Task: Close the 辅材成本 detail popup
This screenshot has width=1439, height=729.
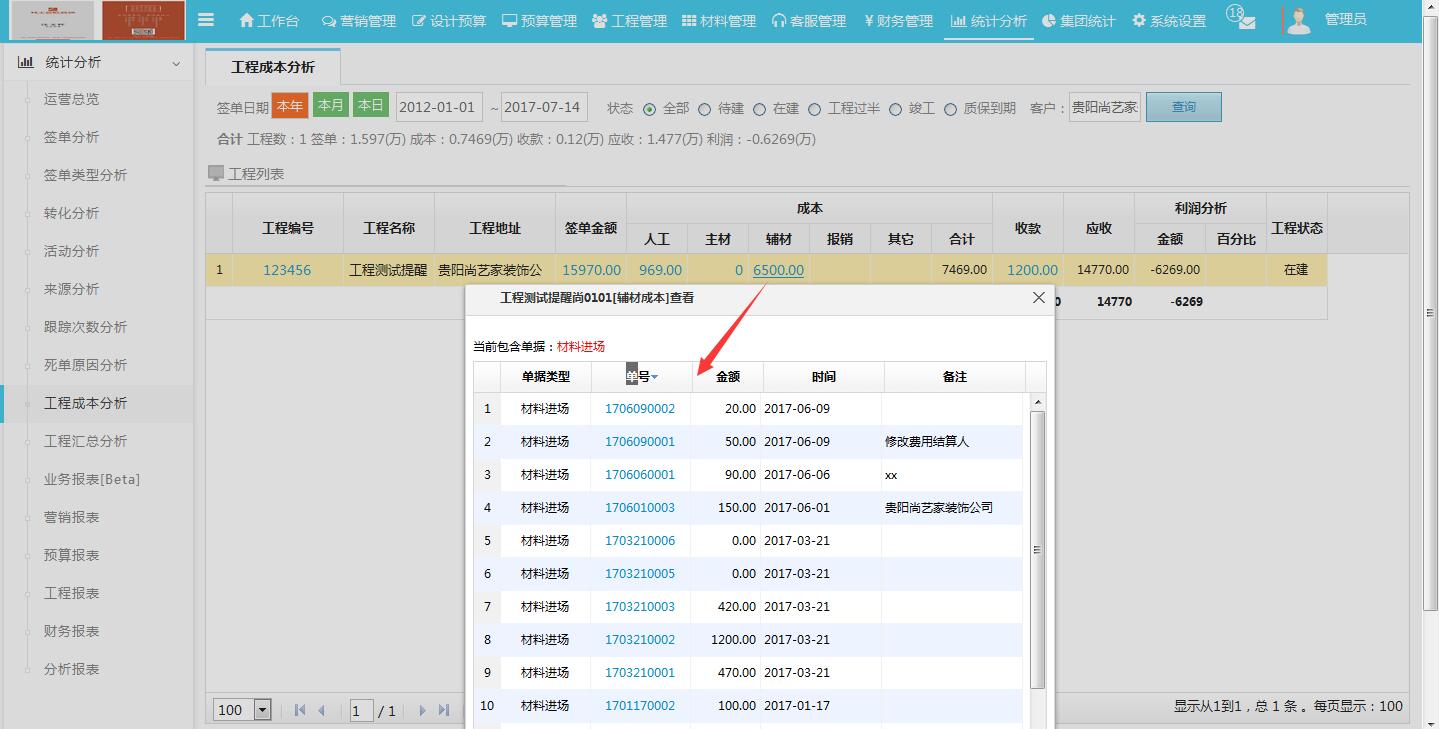Action: coord(1038,298)
